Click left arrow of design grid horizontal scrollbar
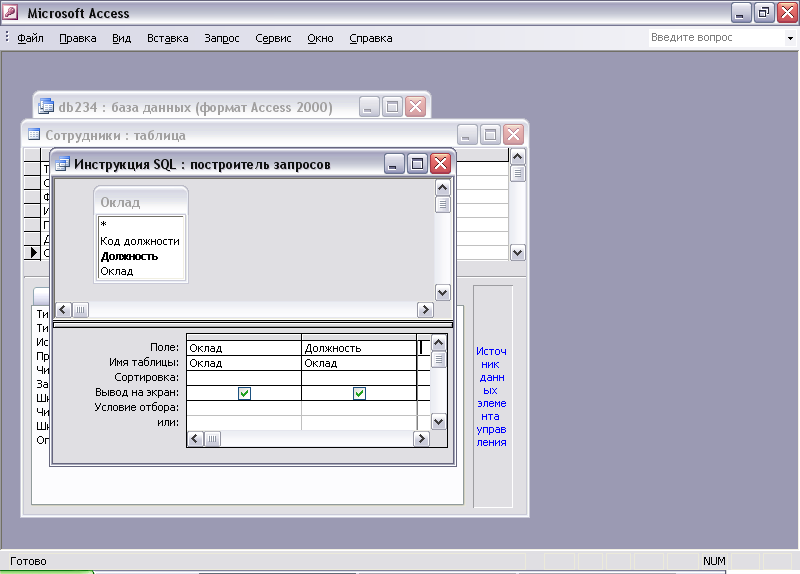The height and width of the screenshot is (574, 800). click(x=195, y=439)
